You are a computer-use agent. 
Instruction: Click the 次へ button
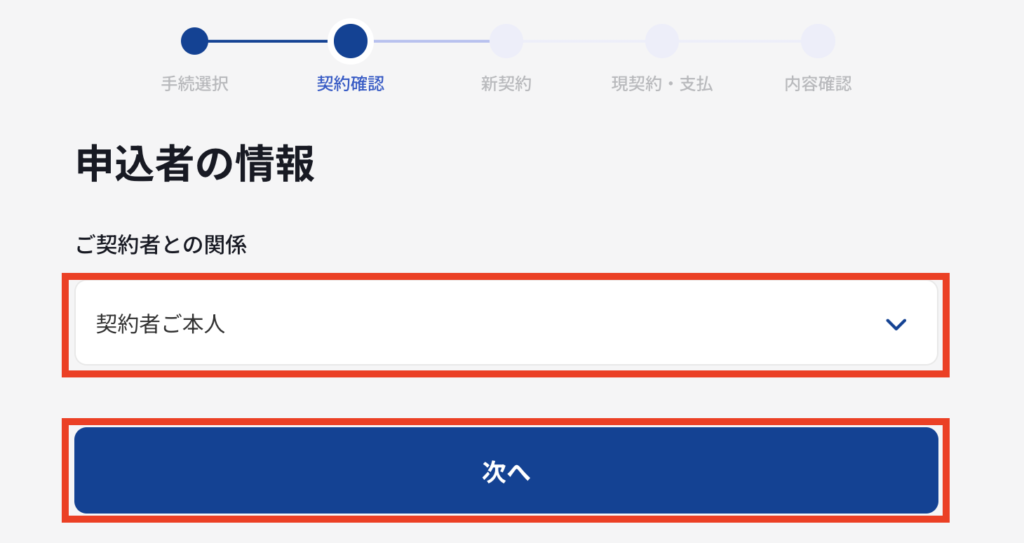point(506,470)
